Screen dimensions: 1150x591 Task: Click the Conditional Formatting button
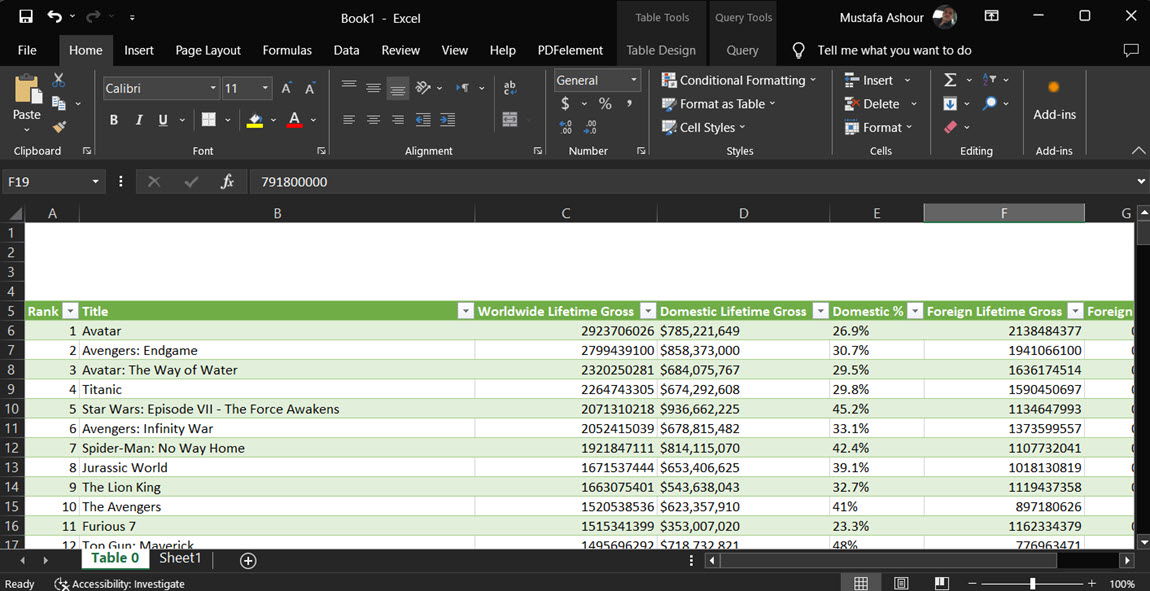739,80
